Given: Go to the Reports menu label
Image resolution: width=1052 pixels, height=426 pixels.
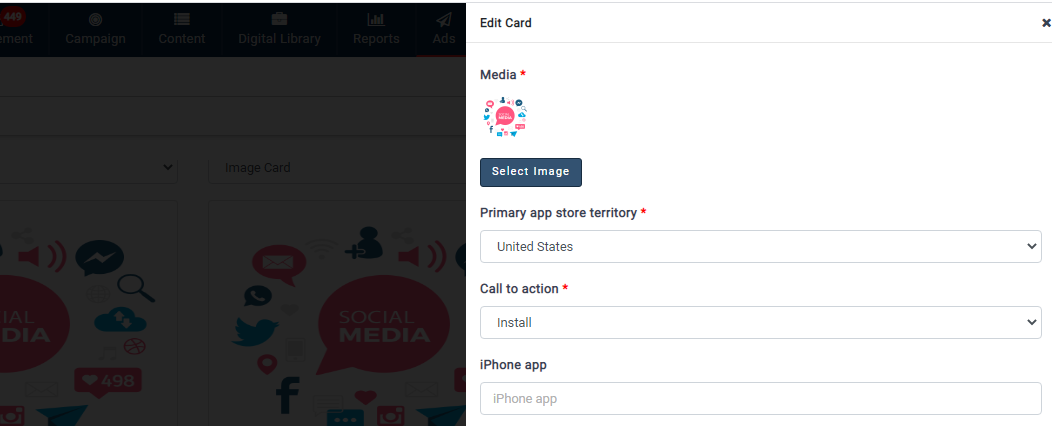Looking at the screenshot, I should pos(376,39).
